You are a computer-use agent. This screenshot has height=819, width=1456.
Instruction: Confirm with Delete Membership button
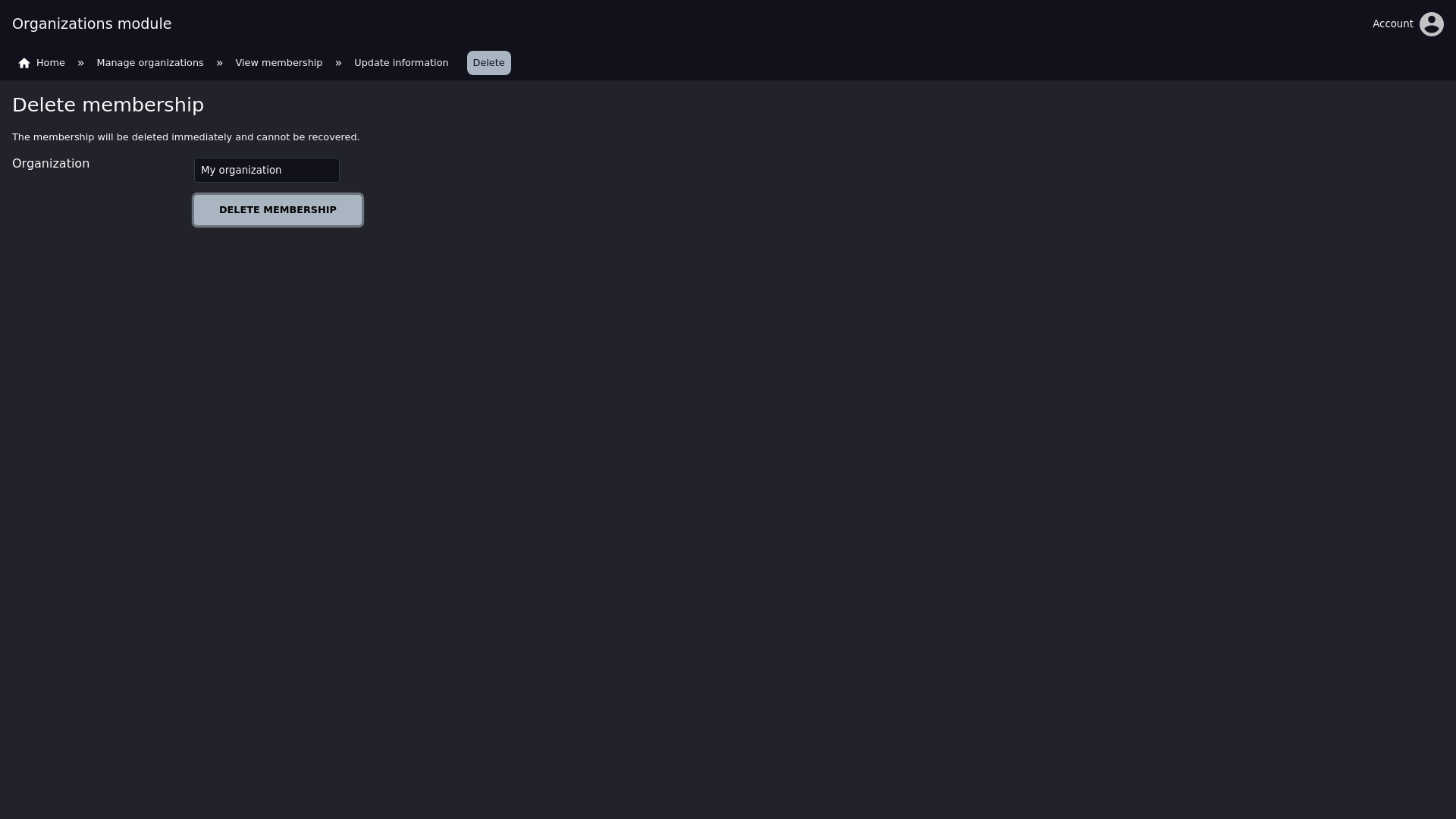[278, 210]
